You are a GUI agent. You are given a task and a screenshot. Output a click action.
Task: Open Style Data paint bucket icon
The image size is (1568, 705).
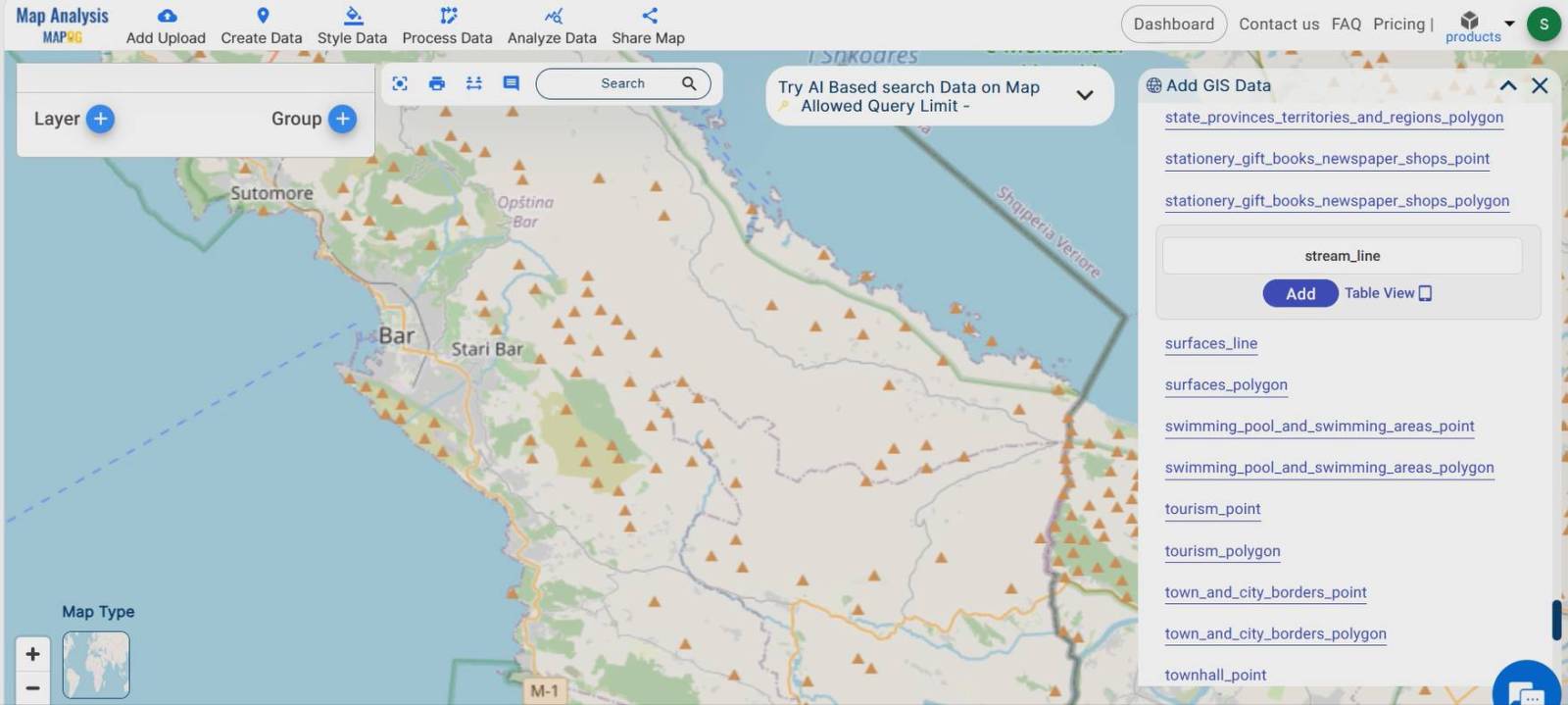pos(353,16)
